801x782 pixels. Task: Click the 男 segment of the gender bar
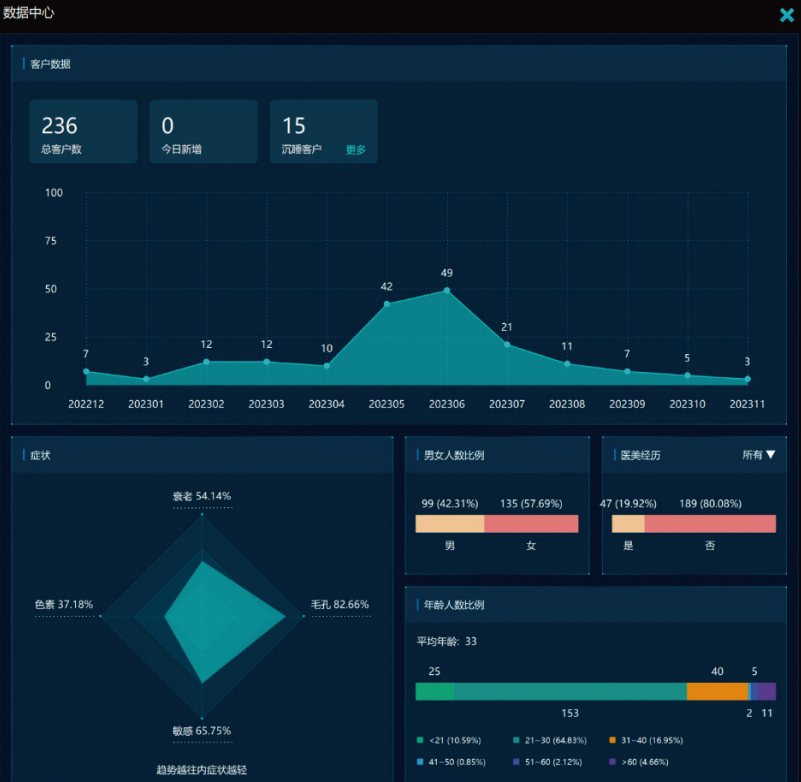450,524
